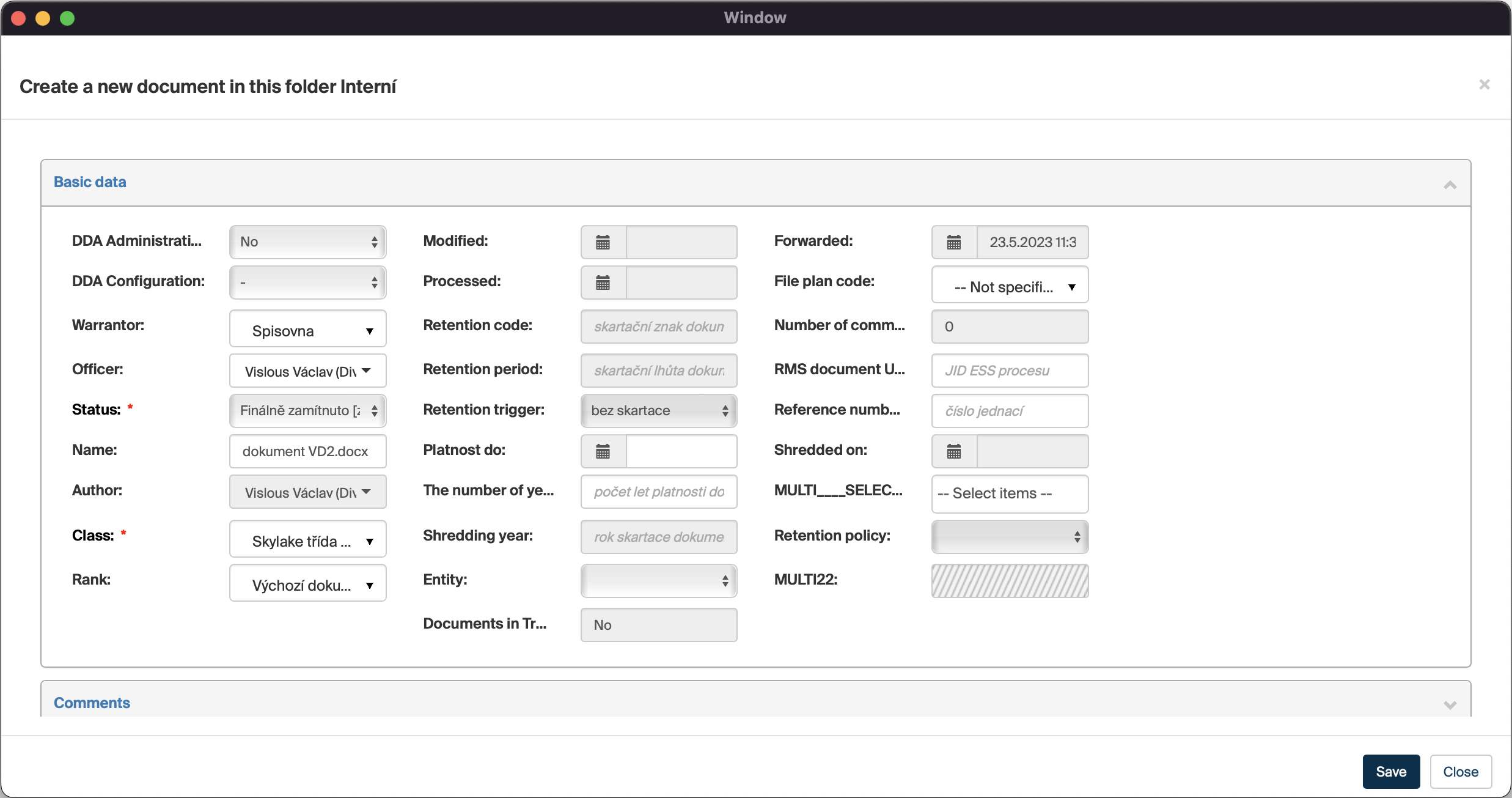
Task: Close dialog with the X icon
Action: point(1484,85)
